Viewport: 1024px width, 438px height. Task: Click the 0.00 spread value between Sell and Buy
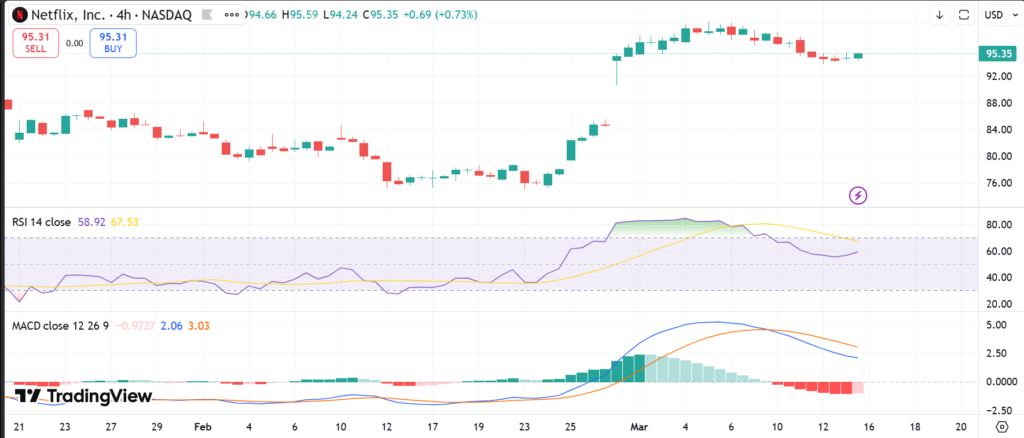pyautogui.click(x=74, y=43)
